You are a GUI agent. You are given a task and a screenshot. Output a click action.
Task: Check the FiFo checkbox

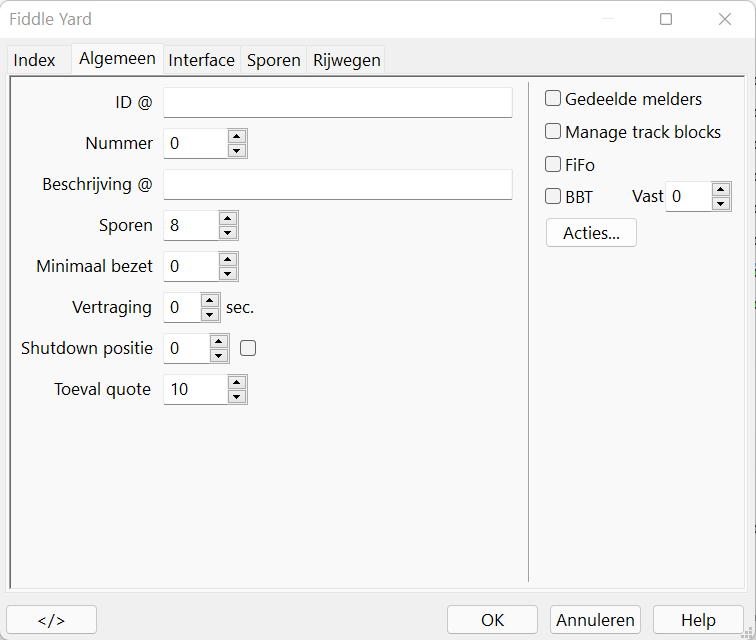(553, 165)
